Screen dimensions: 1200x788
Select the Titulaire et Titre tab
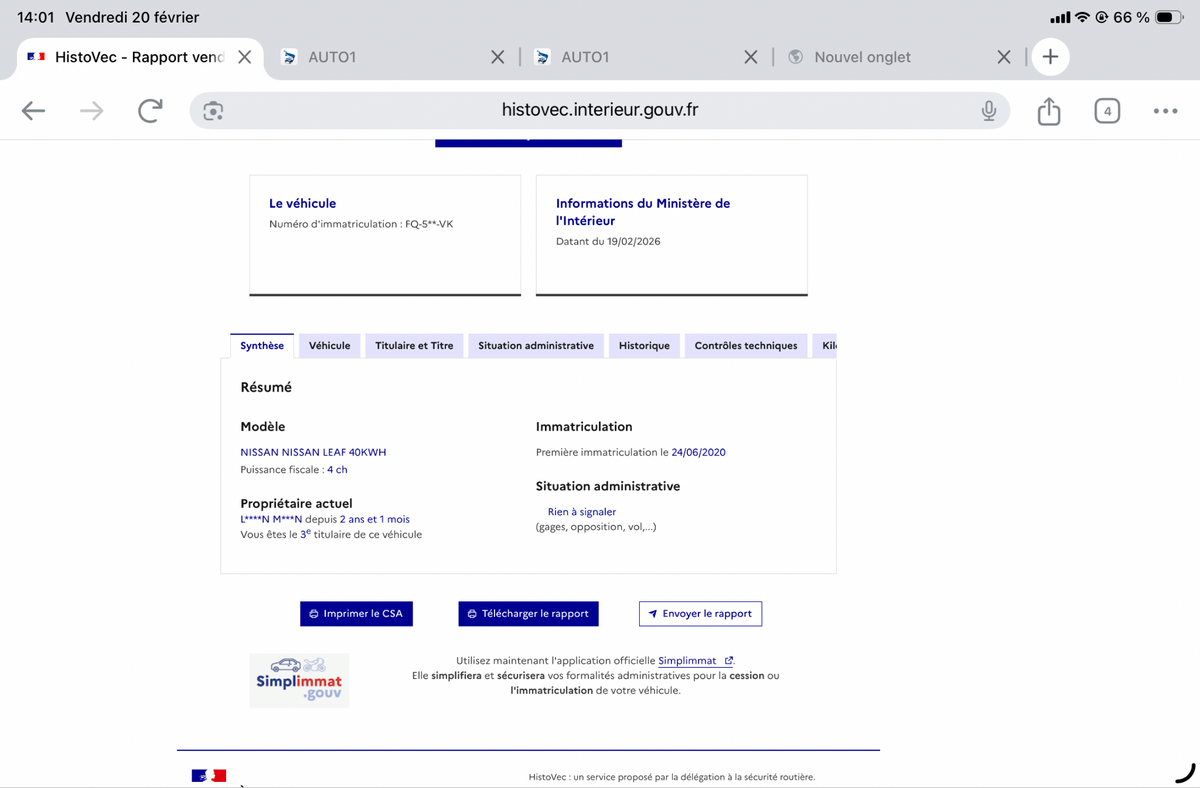pyautogui.click(x=414, y=346)
